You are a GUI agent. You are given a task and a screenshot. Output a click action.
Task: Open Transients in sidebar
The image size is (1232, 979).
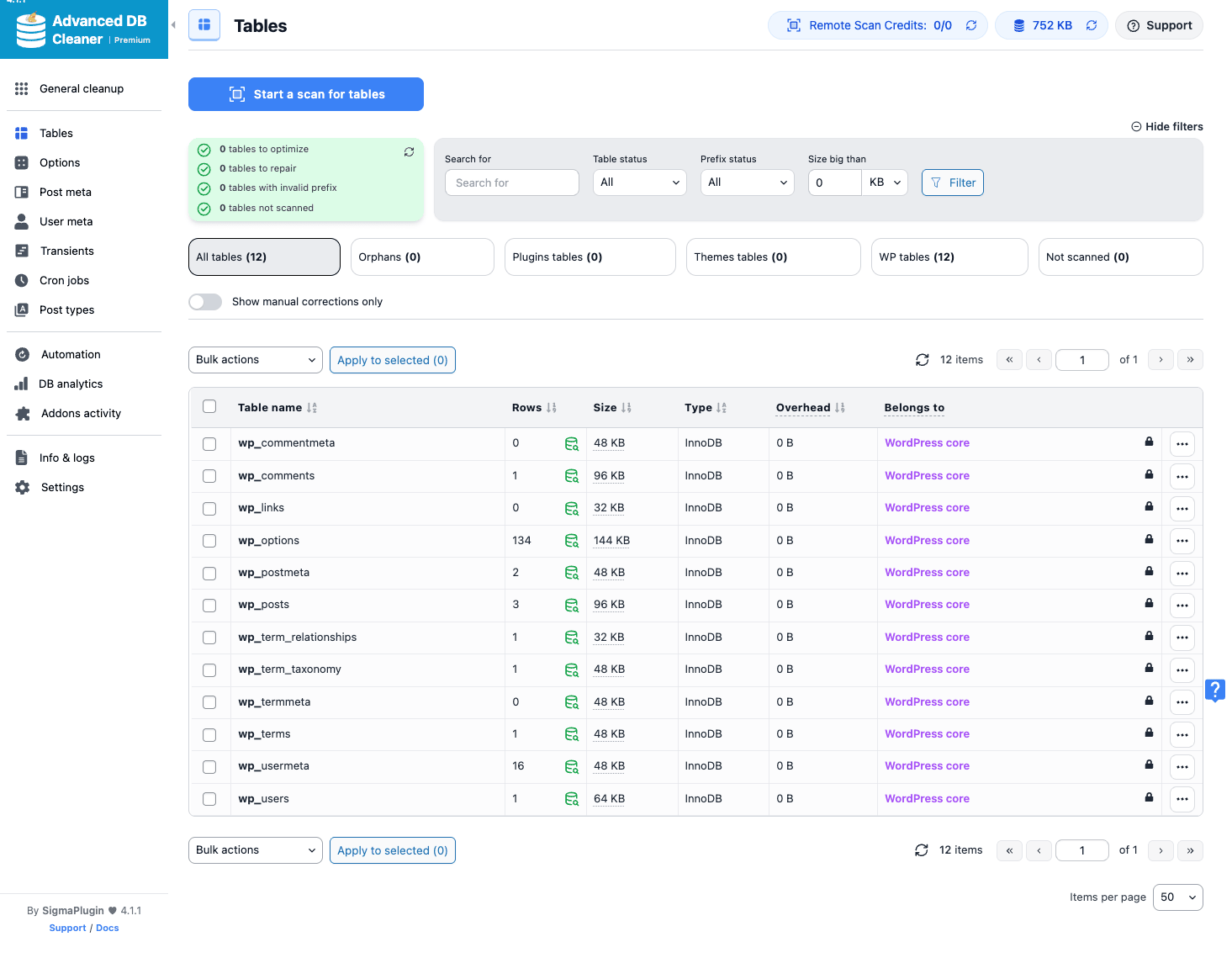point(67,251)
